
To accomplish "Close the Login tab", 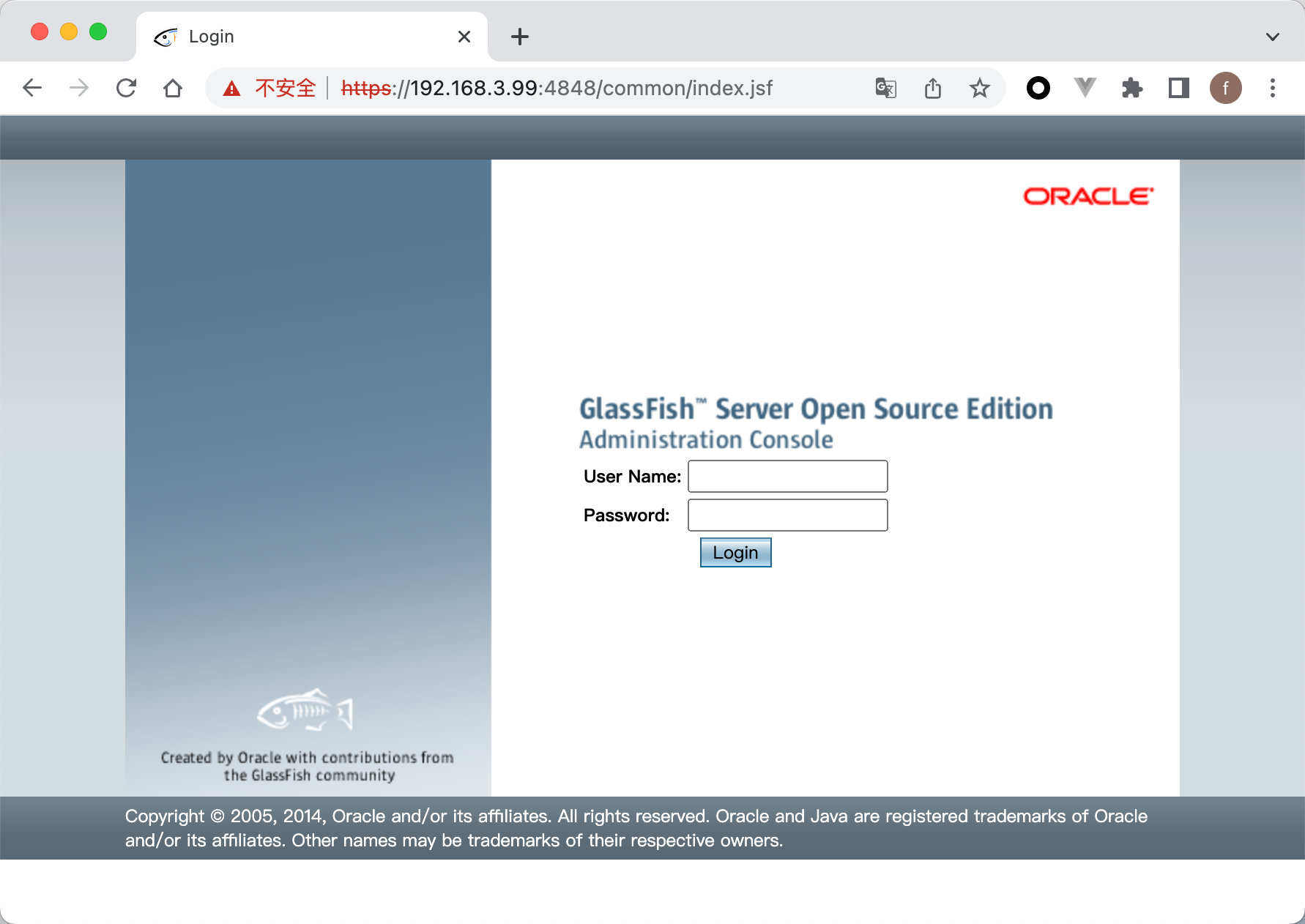I will pos(464,37).
